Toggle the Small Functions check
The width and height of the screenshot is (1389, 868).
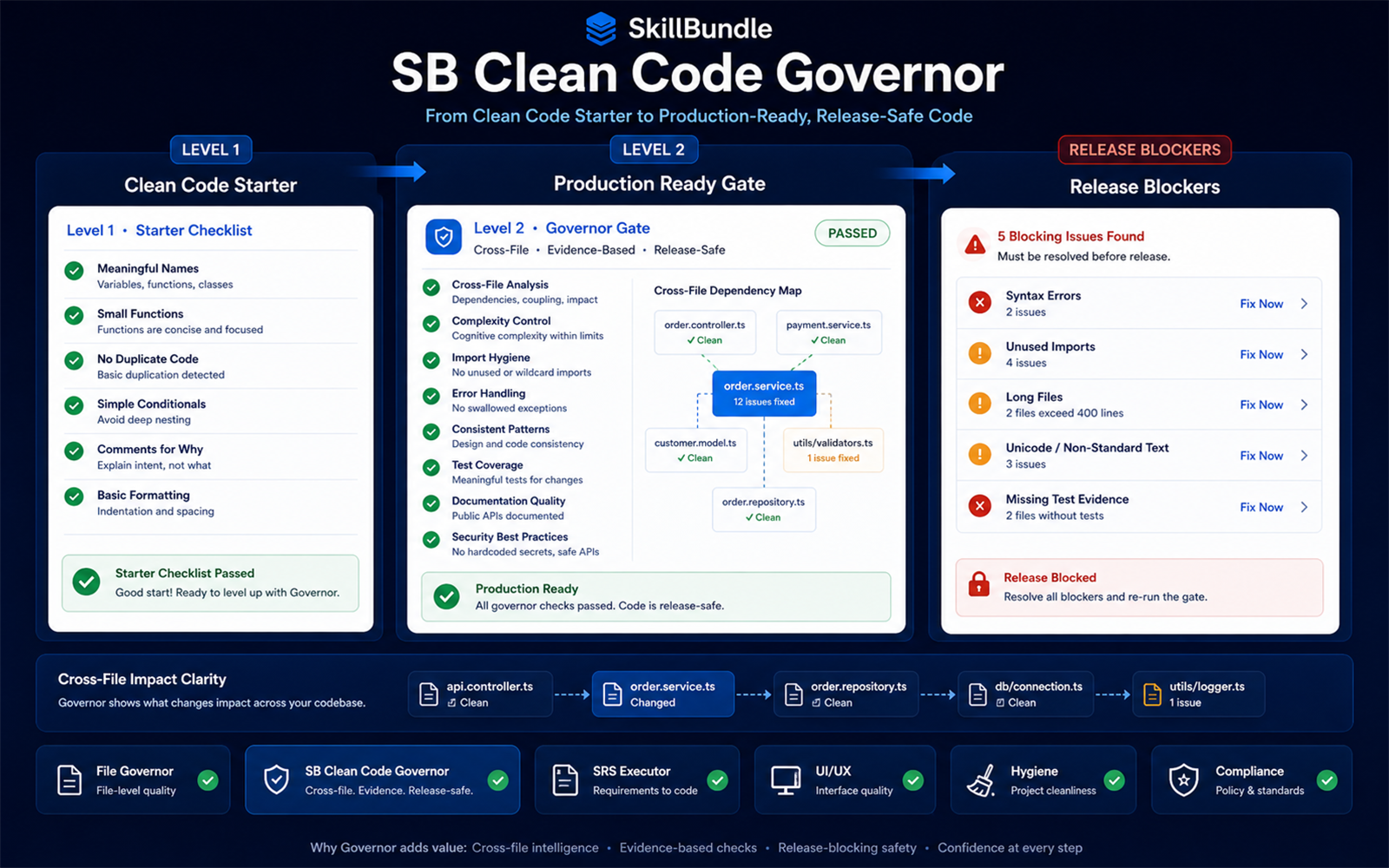75,315
